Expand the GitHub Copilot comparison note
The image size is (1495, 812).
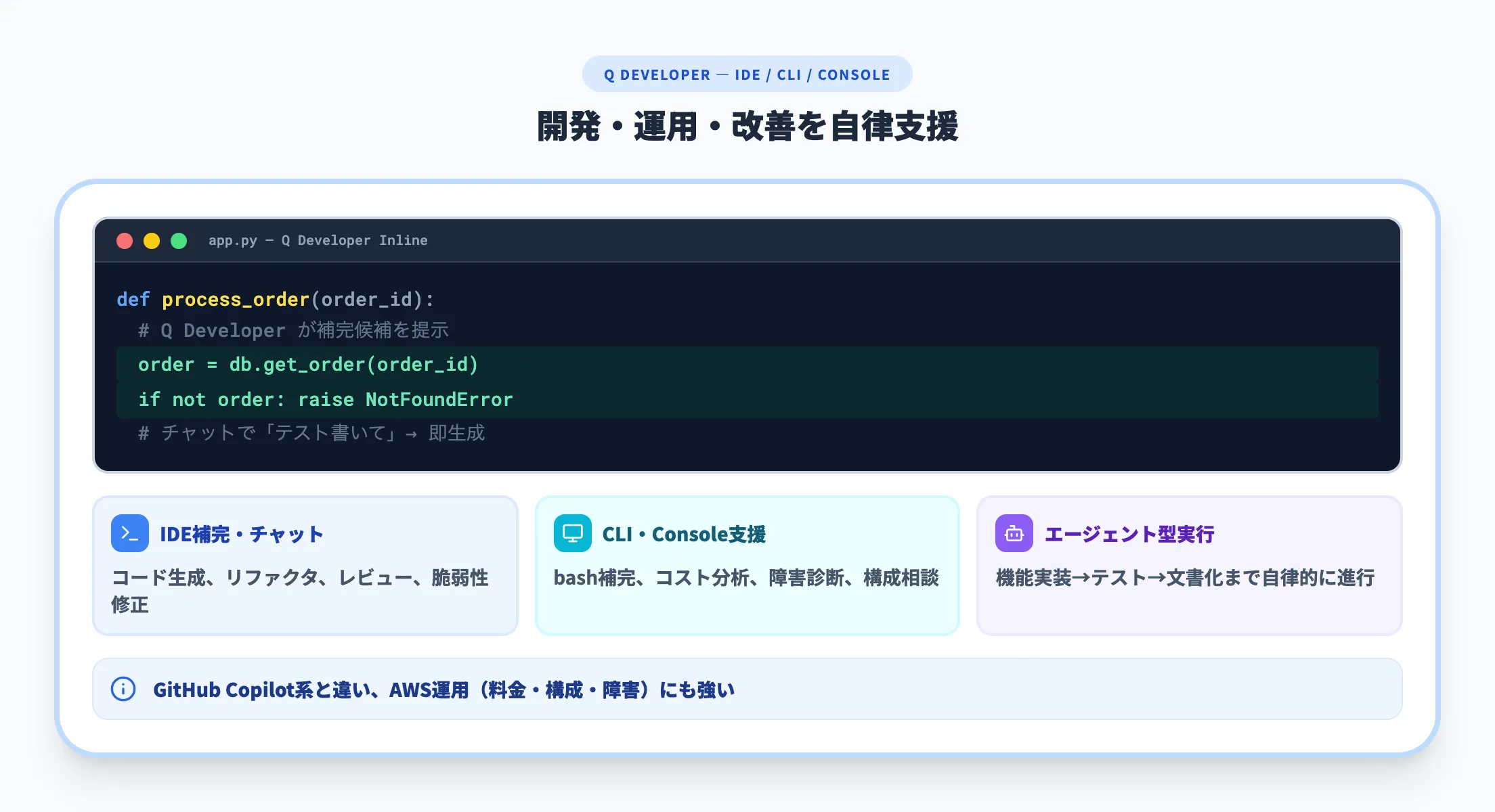pos(747,688)
